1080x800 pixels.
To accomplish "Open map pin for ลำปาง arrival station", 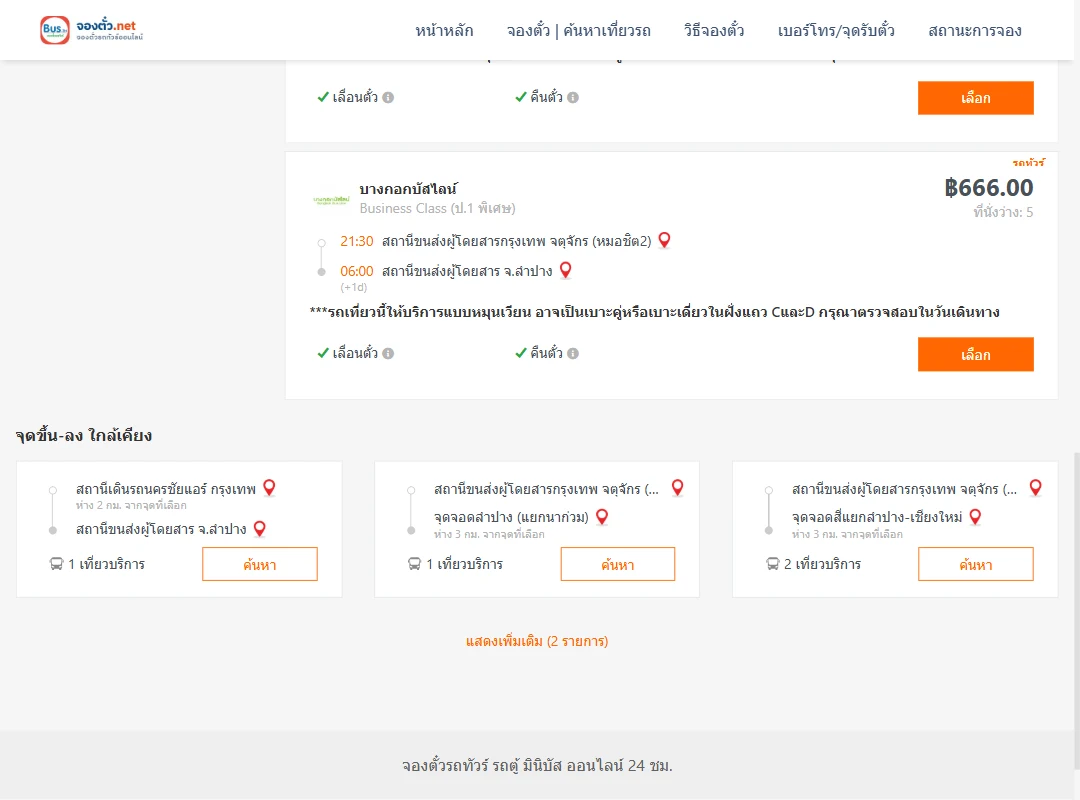I will click(565, 270).
